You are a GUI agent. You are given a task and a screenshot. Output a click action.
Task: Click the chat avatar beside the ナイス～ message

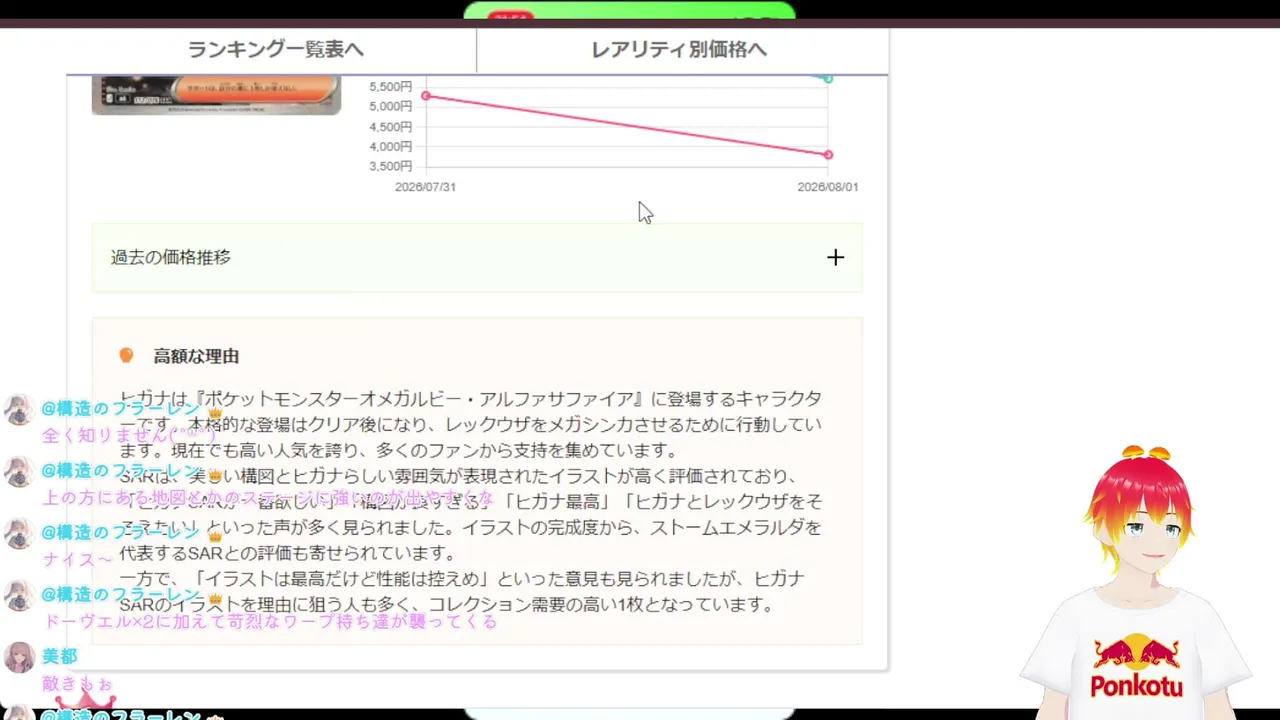point(20,533)
